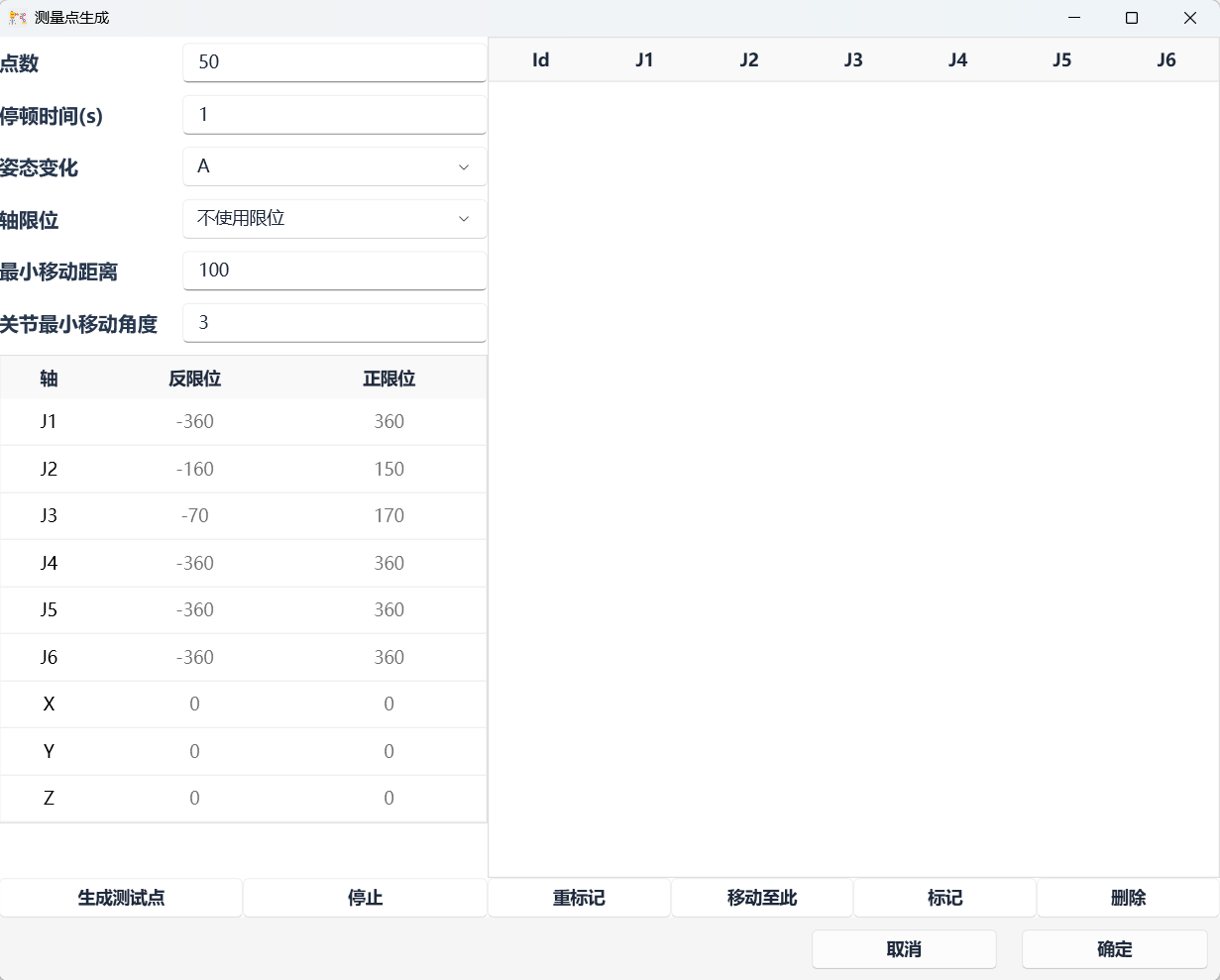Confirm with the 确定 button
Screen dimensions: 1220x980
(x=1114, y=949)
